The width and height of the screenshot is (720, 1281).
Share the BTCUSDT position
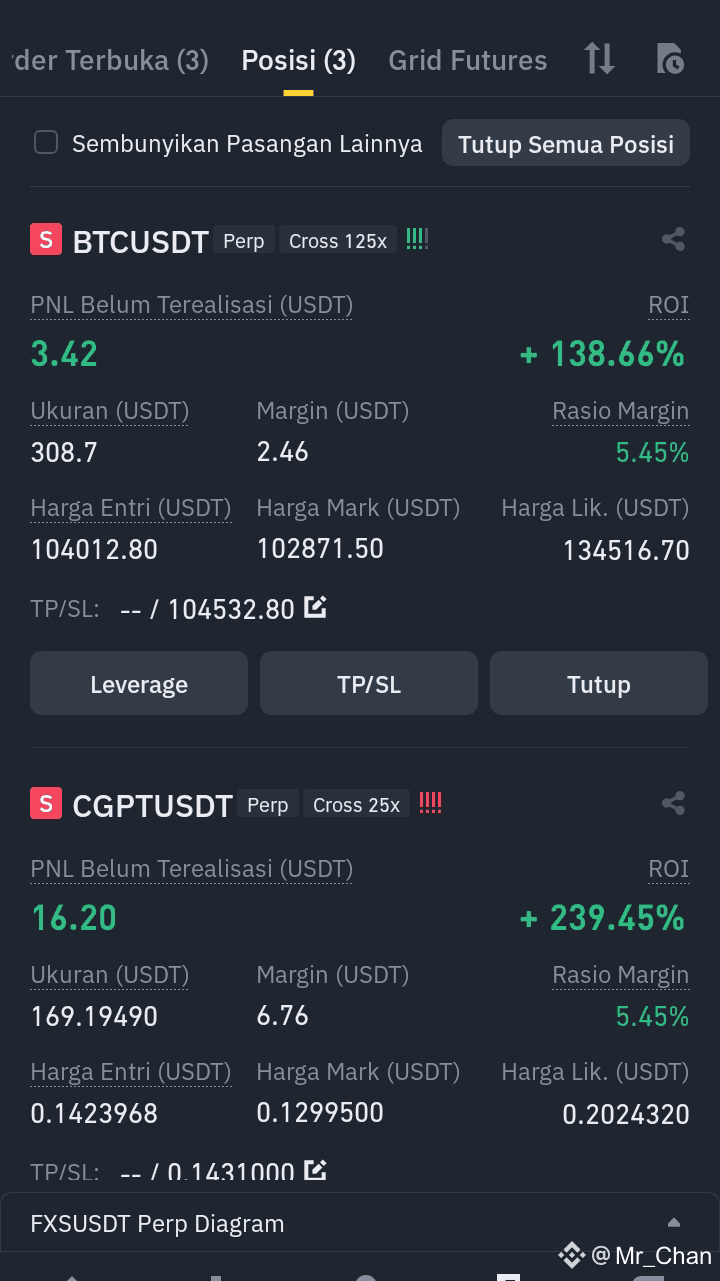point(673,239)
